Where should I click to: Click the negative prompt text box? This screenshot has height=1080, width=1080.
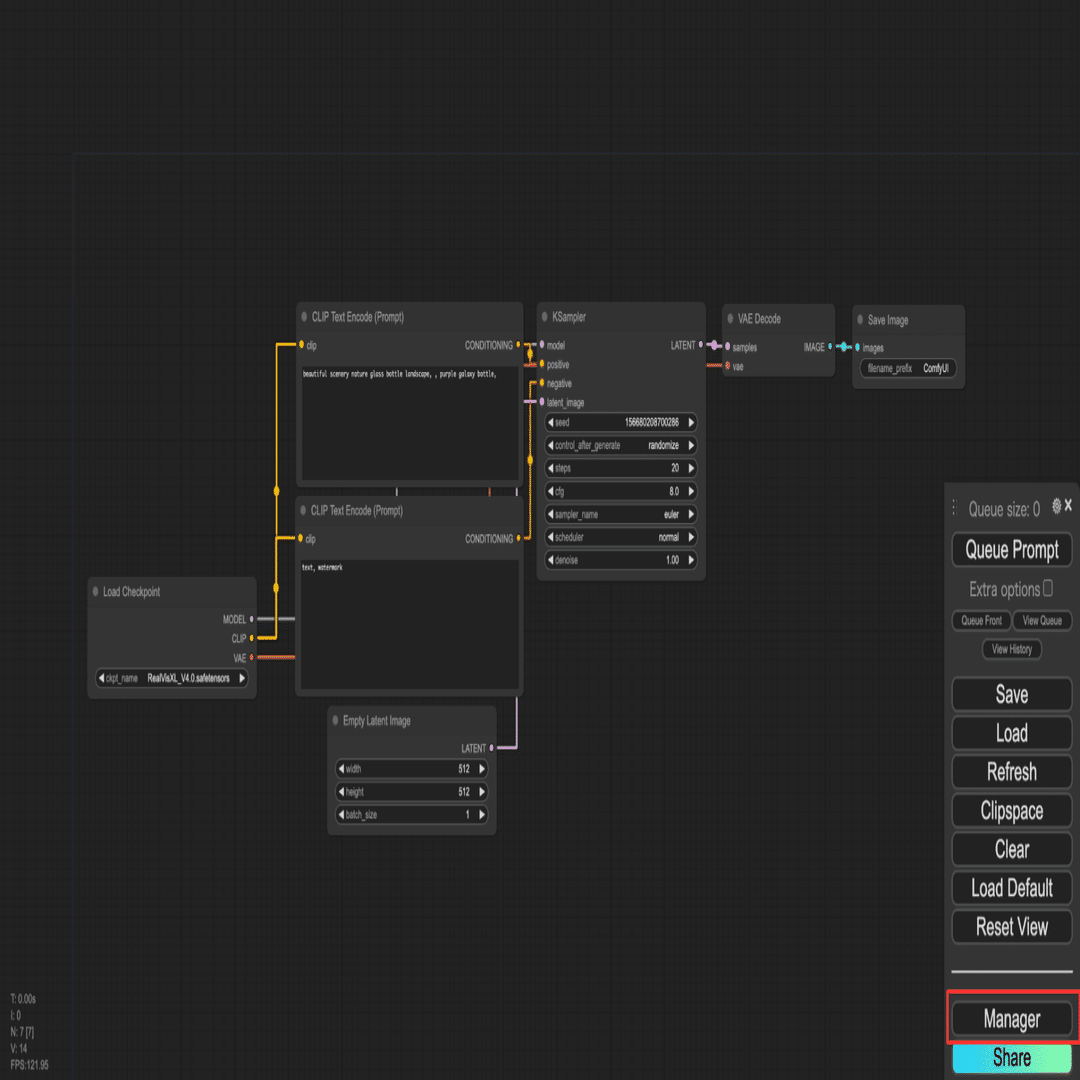tap(410, 624)
